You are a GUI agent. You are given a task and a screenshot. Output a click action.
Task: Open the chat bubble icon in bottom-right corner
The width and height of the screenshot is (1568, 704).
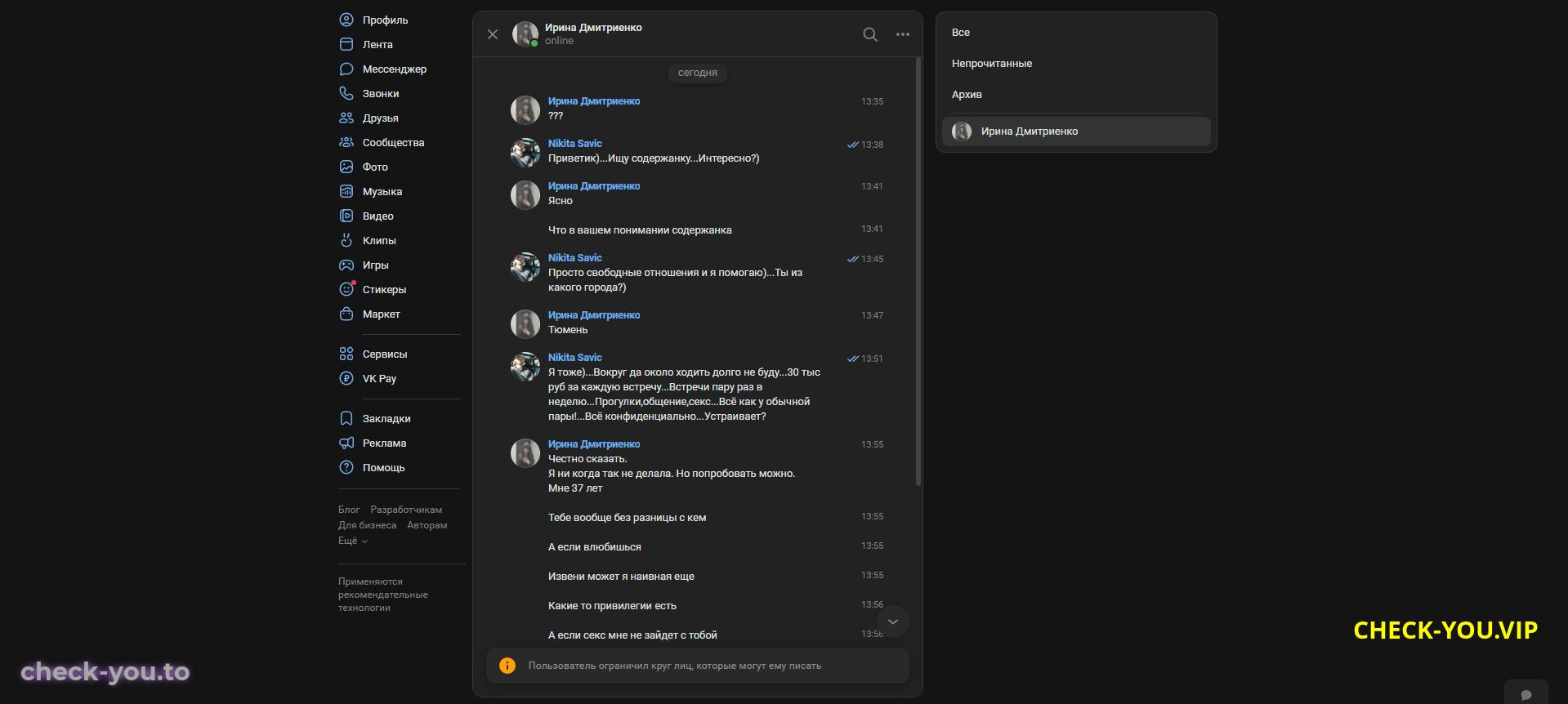click(1526, 694)
